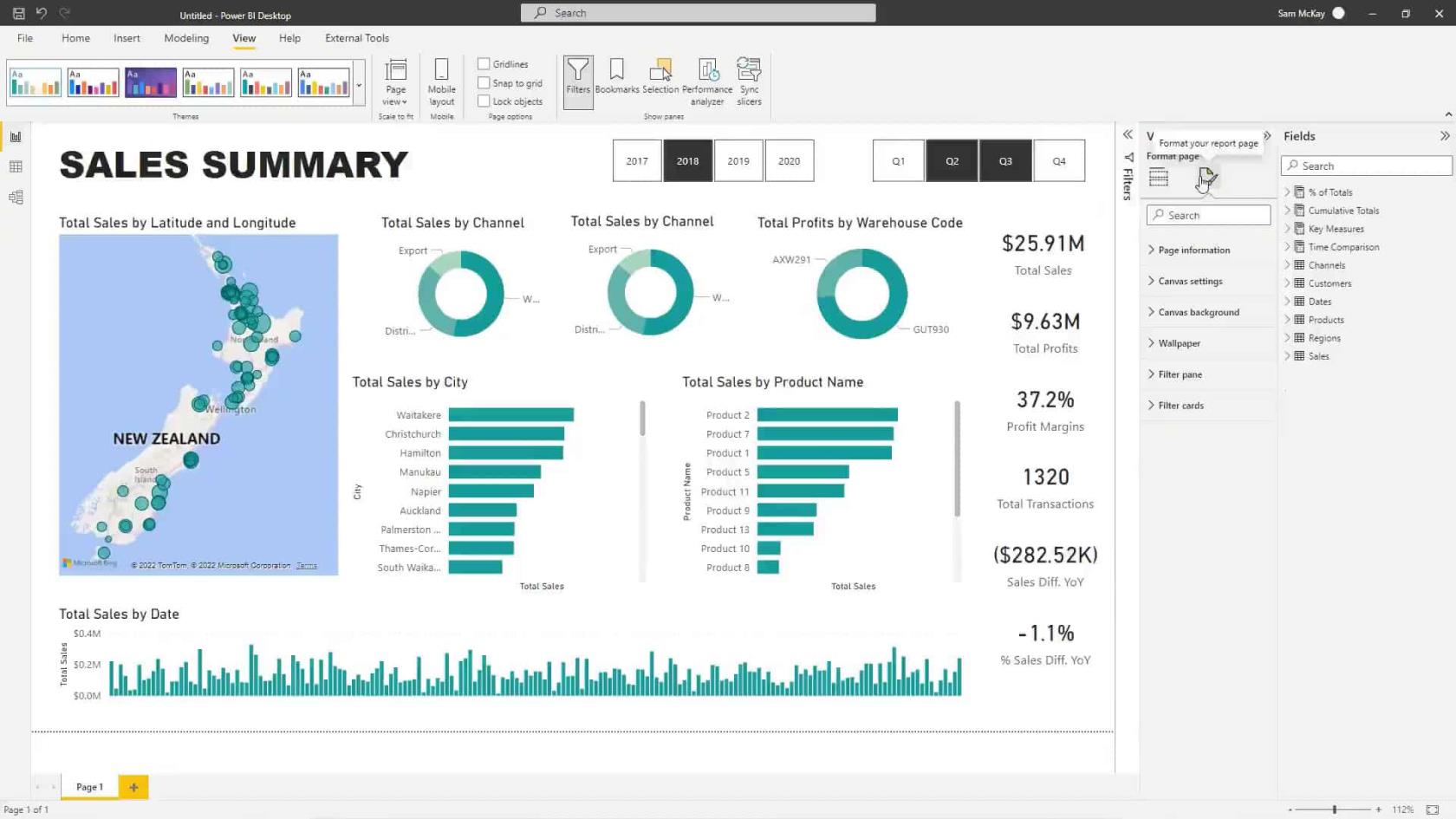Open the Insert ribbon tab
The width and height of the screenshot is (1456, 819).
(x=127, y=38)
